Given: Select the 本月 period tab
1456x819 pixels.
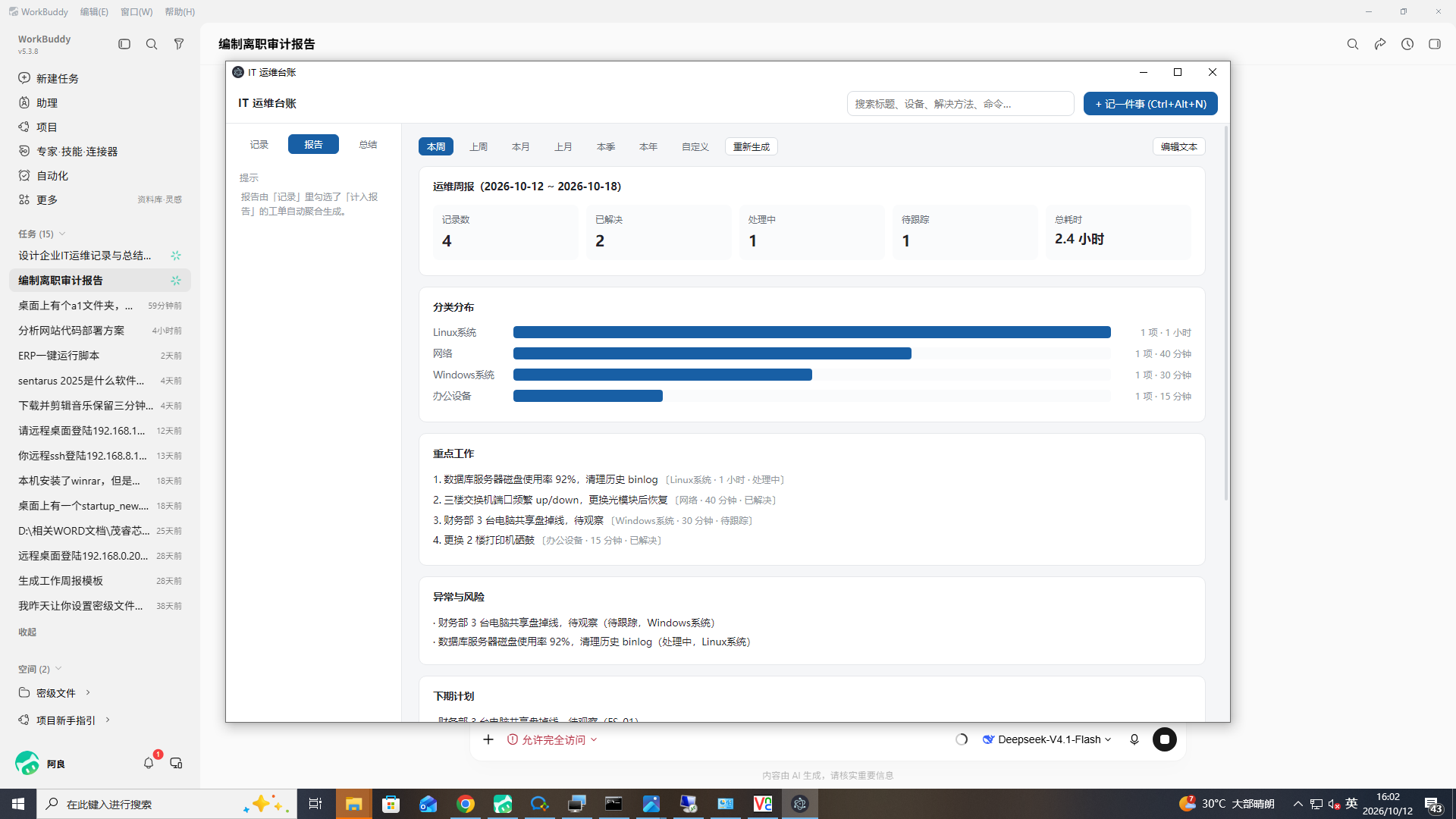Looking at the screenshot, I should click(x=521, y=146).
